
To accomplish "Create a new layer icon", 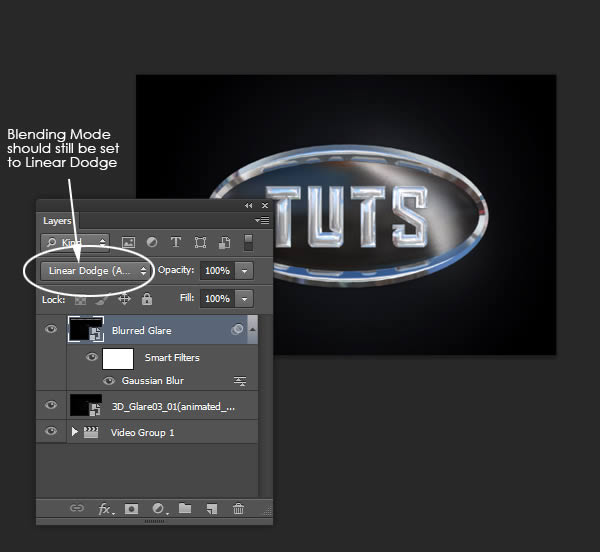I will click(x=212, y=509).
